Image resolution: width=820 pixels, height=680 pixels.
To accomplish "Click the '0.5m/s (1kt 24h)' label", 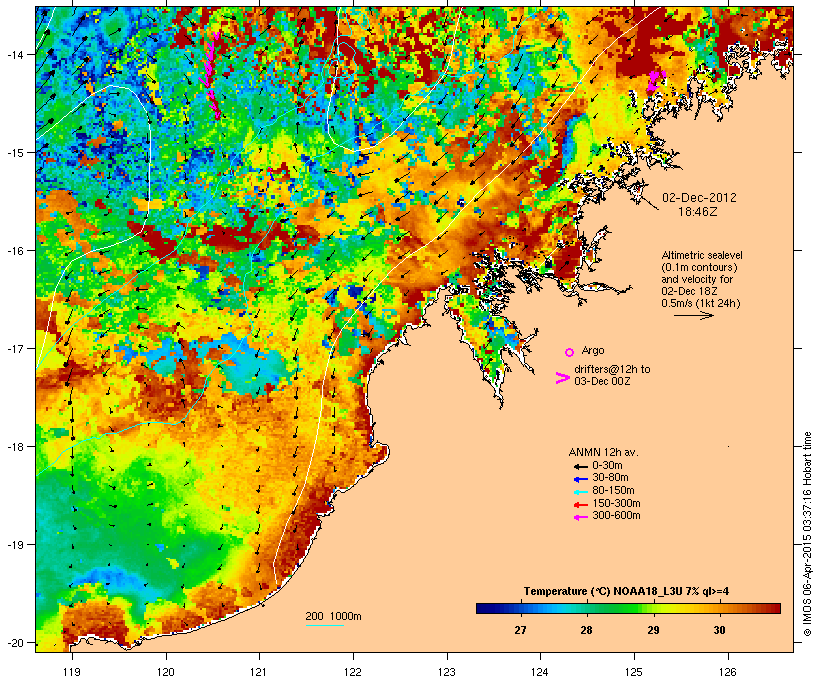I will point(701,303).
